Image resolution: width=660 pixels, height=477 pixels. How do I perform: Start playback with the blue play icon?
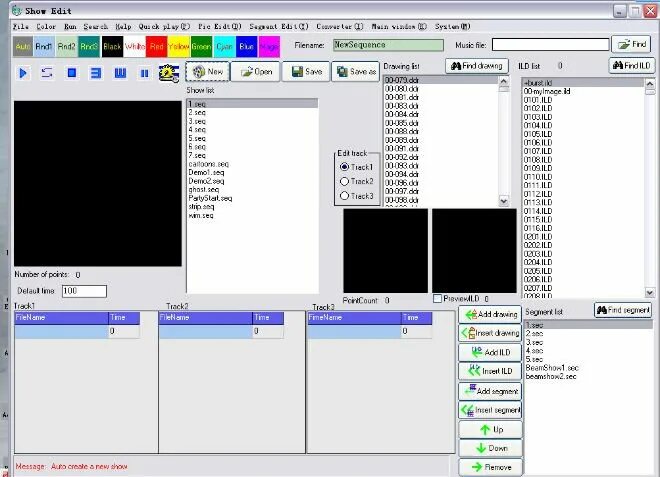click(x=23, y=73)
